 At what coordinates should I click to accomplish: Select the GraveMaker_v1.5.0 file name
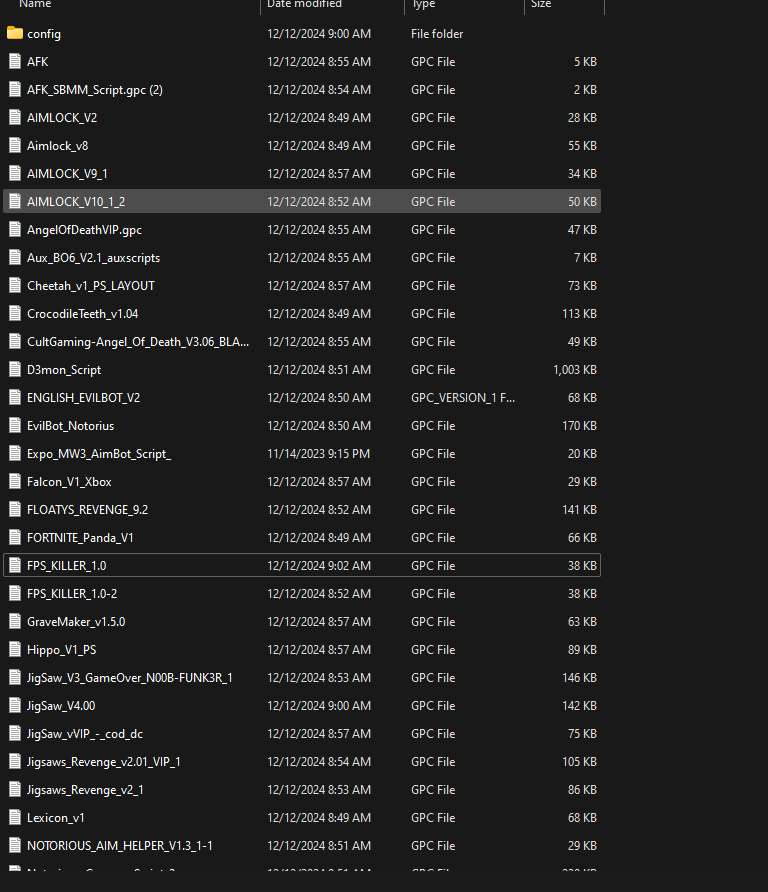(x=76, y=622)
